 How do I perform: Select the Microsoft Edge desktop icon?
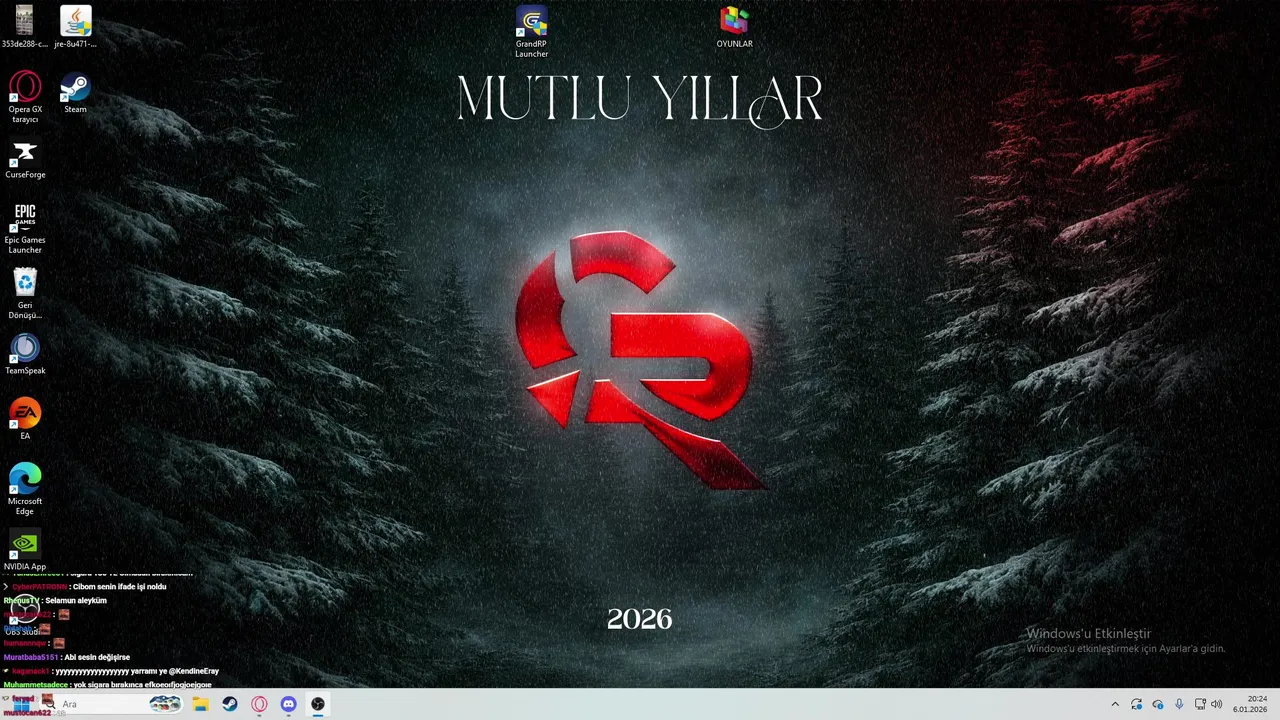click(25, 489)
